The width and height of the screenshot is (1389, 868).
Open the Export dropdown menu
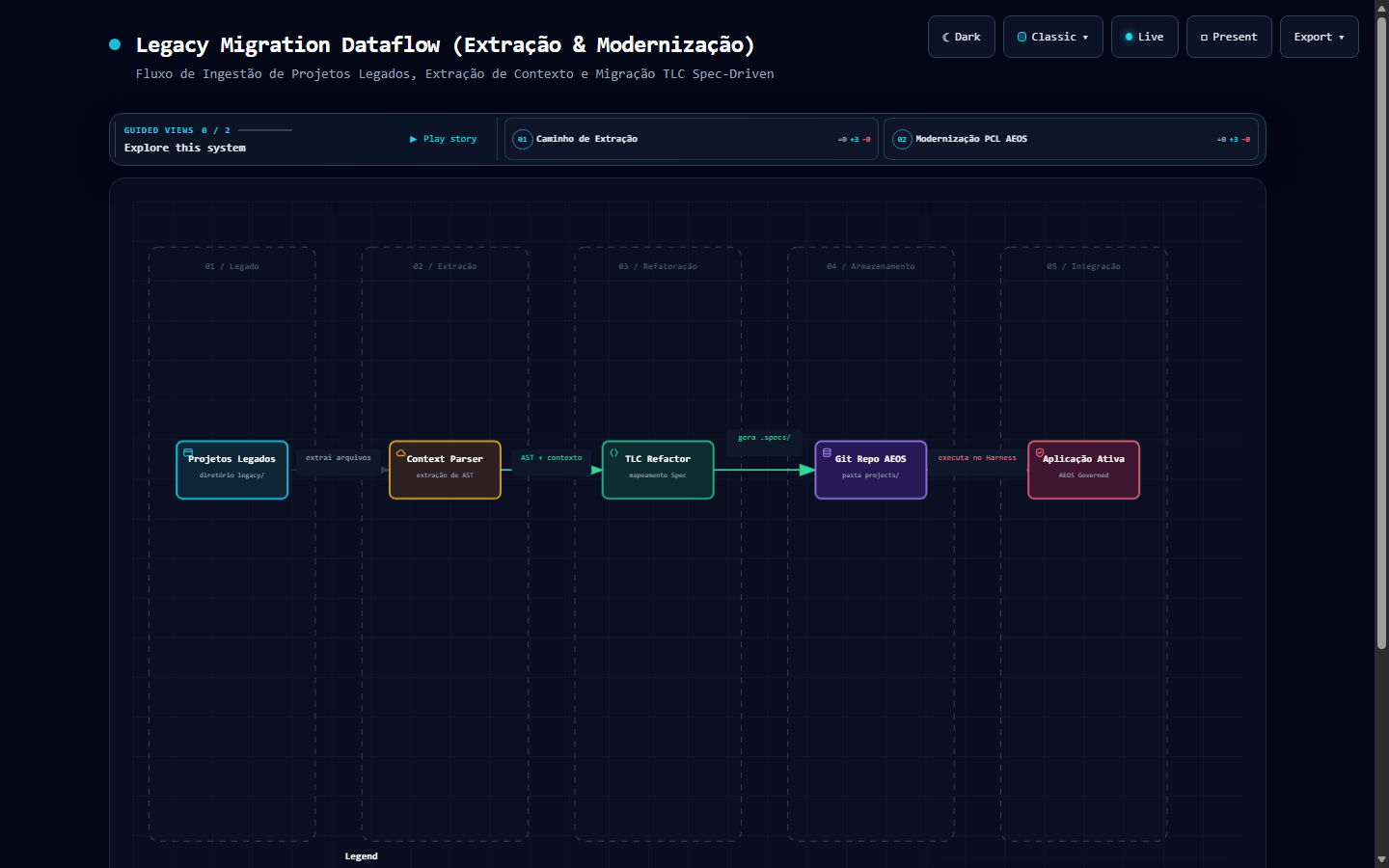[x=1319, y=37]
